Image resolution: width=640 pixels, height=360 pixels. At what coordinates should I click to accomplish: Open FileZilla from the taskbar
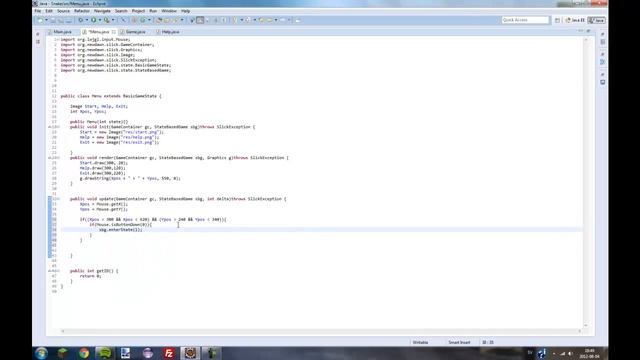pos(169,353)
